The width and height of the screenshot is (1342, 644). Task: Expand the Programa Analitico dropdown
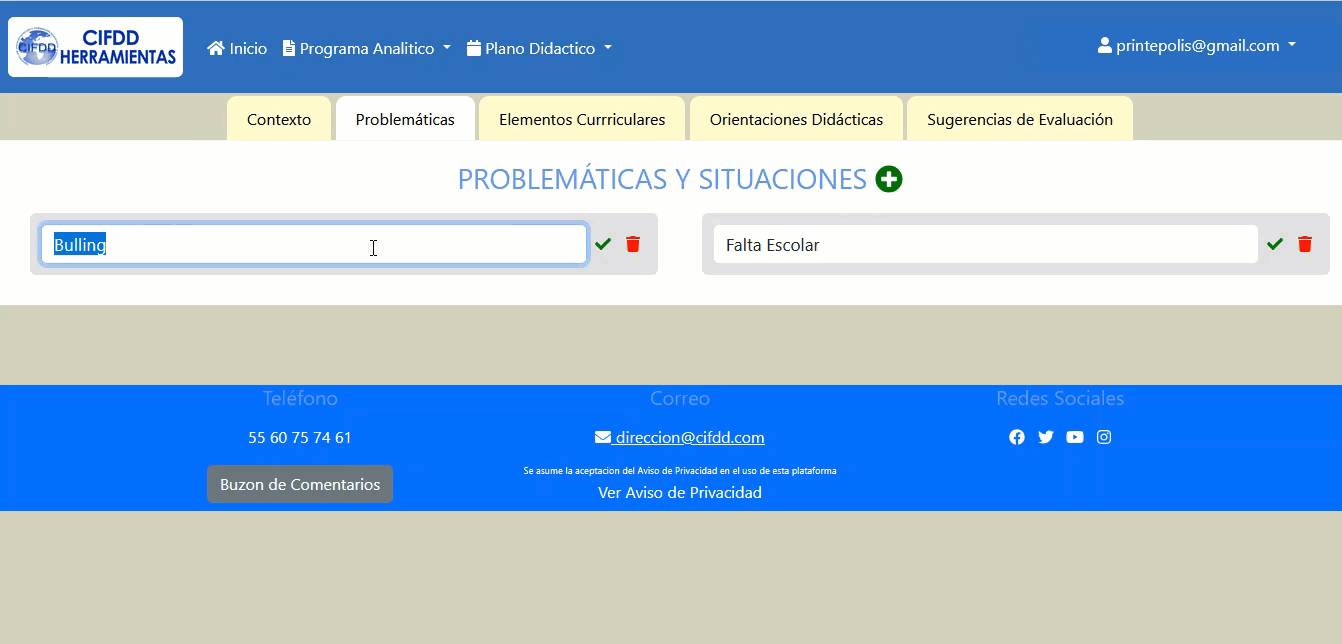pos(367,48)
